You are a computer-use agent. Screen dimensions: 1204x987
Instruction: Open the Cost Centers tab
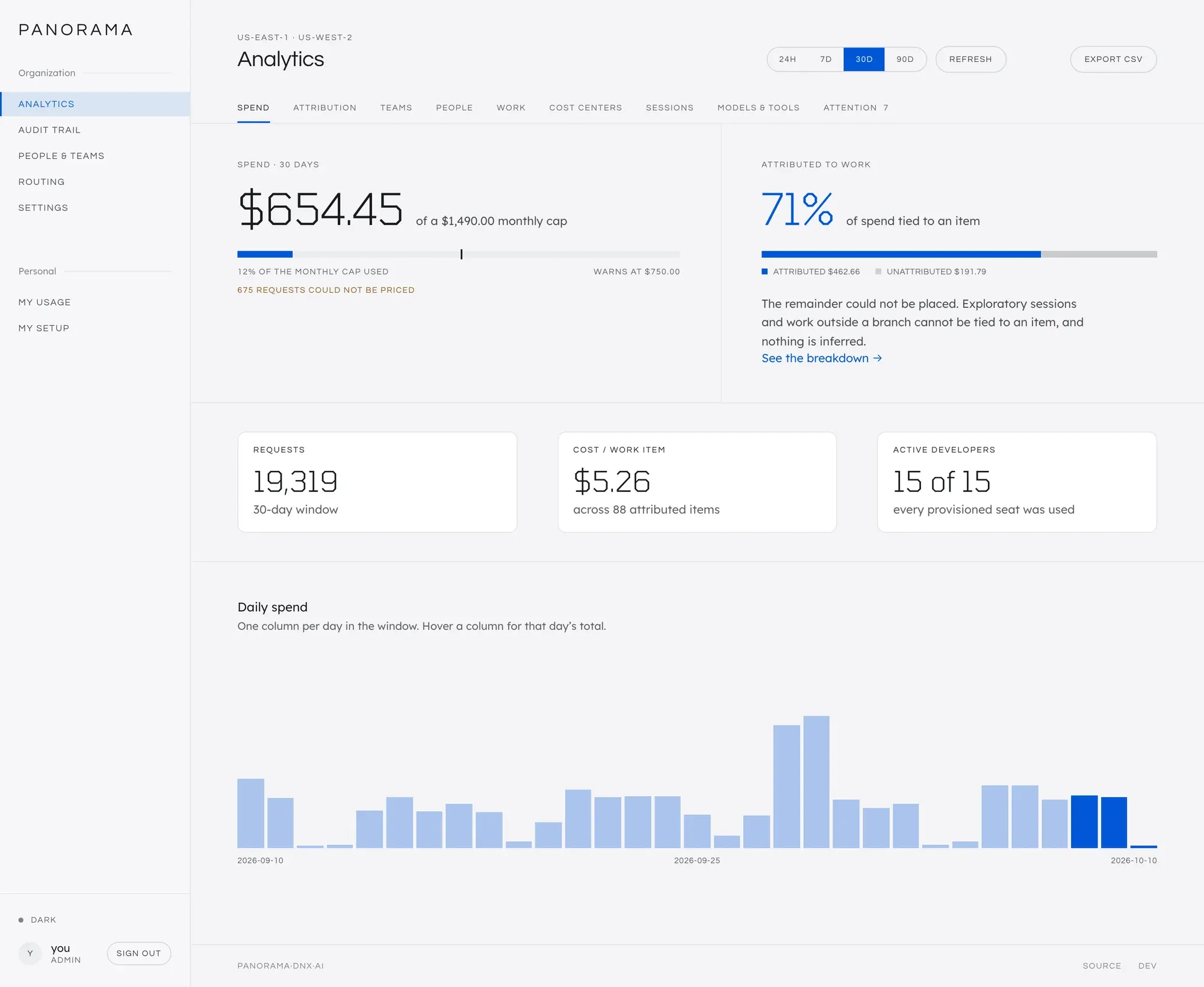coord(586,108)
